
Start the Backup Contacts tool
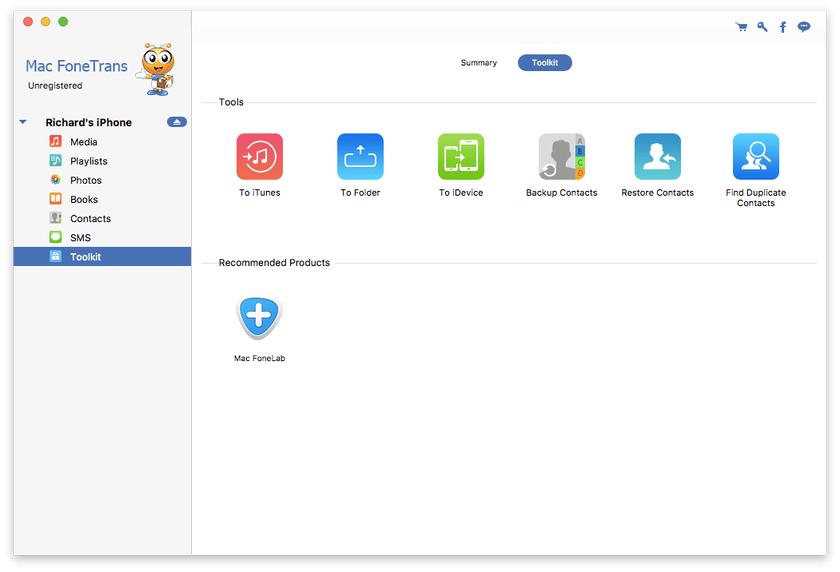561,156
